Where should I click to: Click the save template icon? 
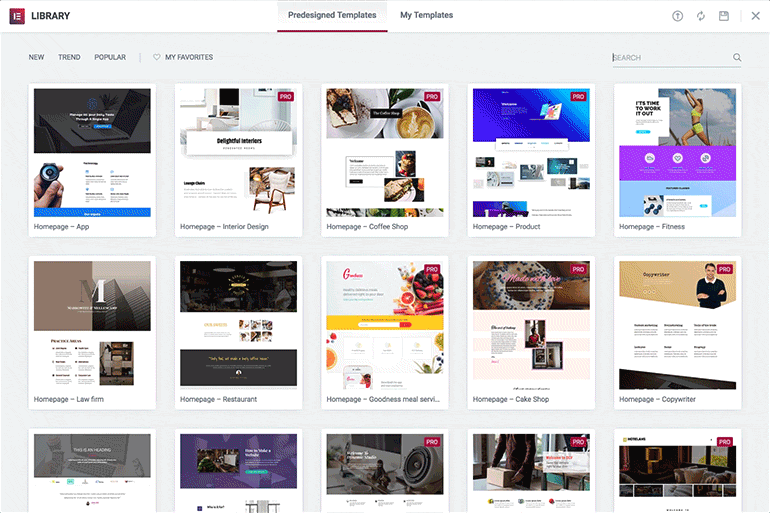coord(724,16)
